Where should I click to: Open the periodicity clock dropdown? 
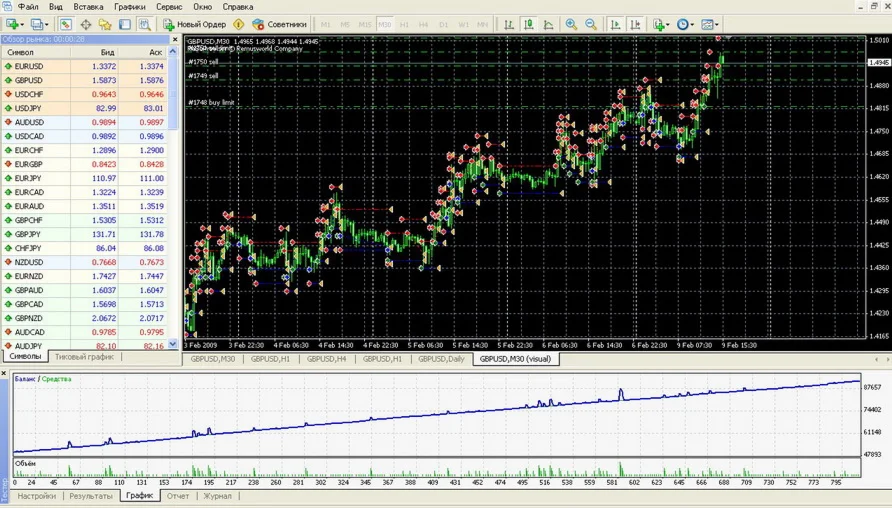tap(685, 24)
